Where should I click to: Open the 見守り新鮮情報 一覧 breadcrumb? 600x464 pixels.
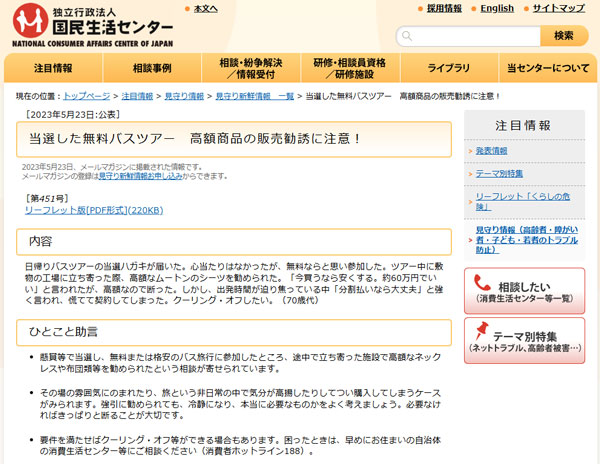click(x=254, y=96)
